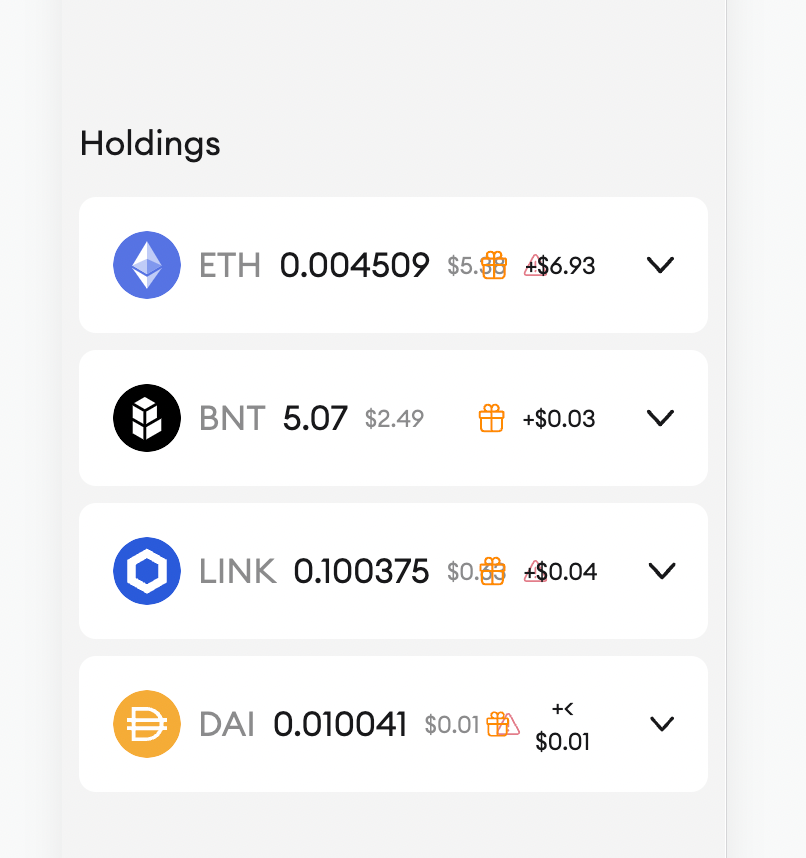
Task: Expand the DAI holding details
Action: (x=662, y=723)
